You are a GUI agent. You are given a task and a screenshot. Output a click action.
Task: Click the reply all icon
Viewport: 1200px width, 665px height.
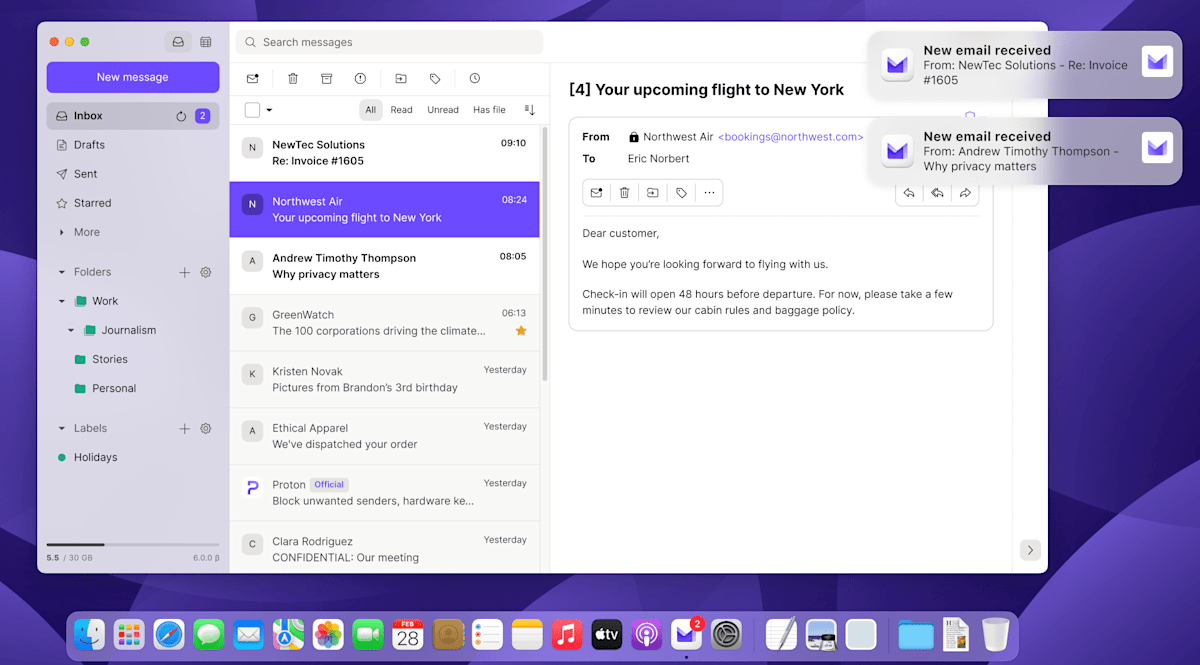(x=937, y=193)
